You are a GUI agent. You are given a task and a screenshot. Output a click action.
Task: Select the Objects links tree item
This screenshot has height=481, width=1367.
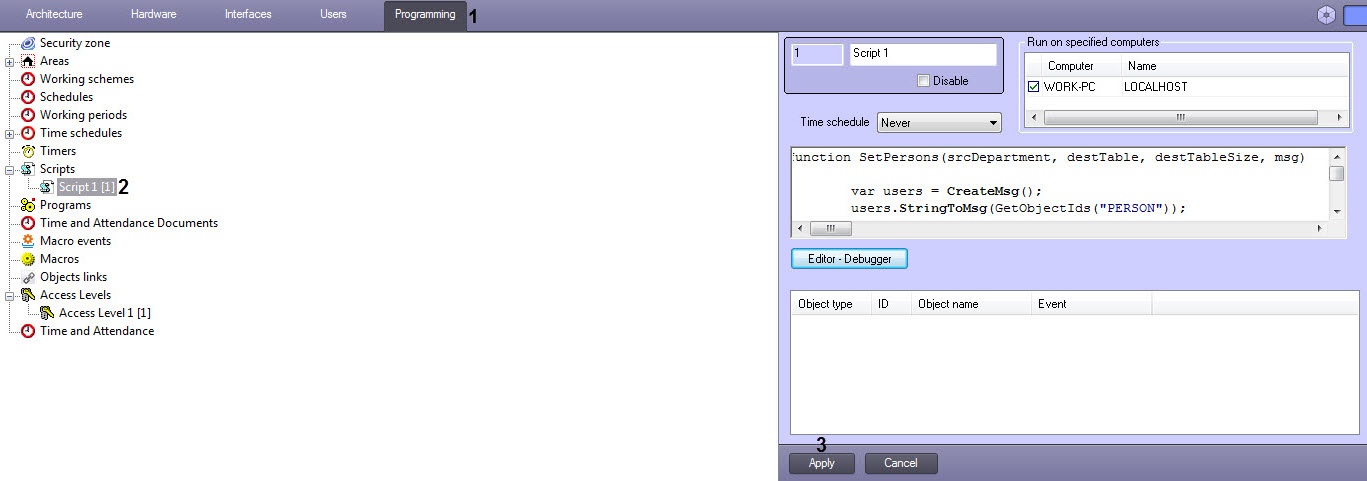tap(74, 277)
